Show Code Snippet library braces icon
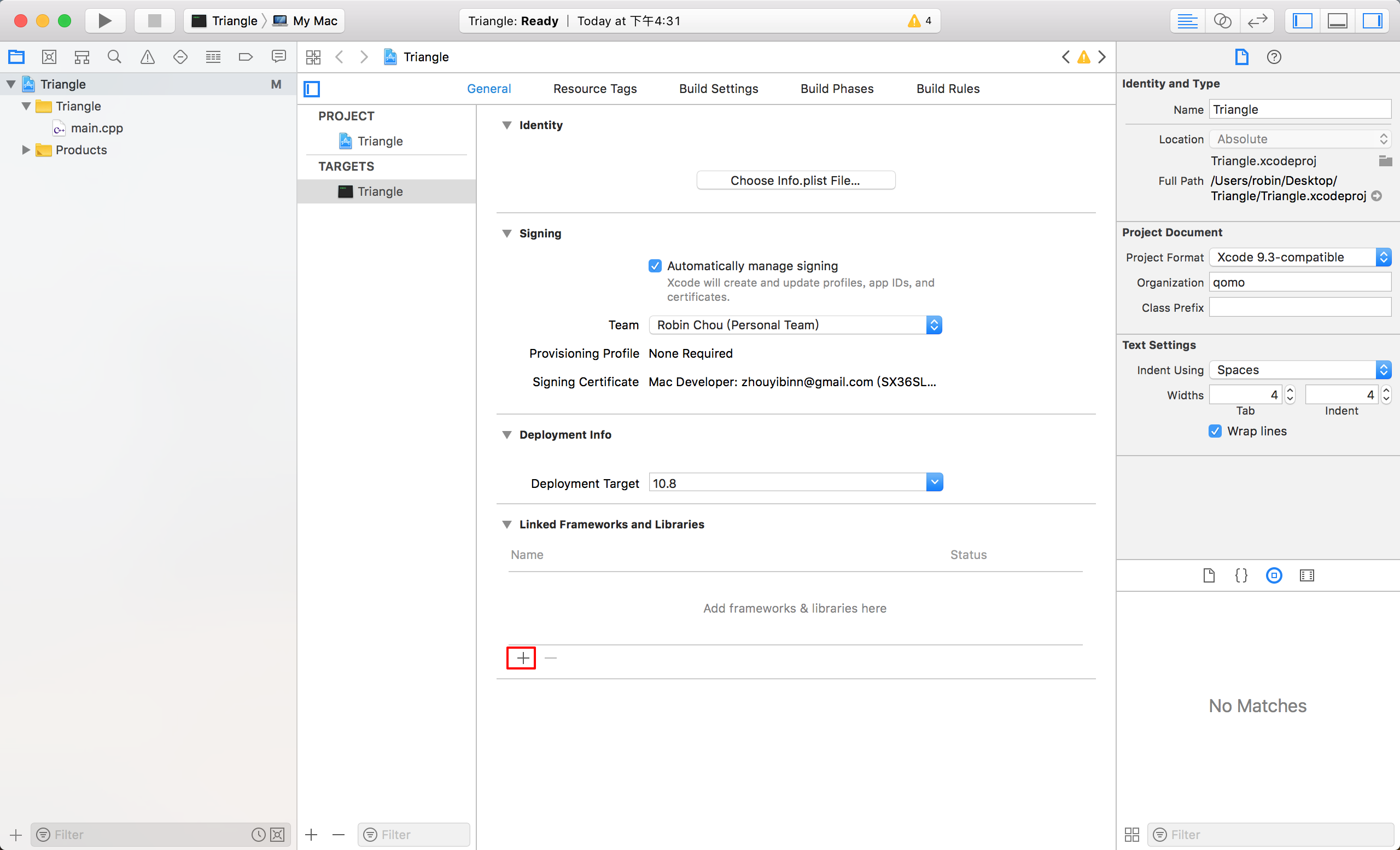The height and width of the screenshot is (850, 1400). 1241,575
